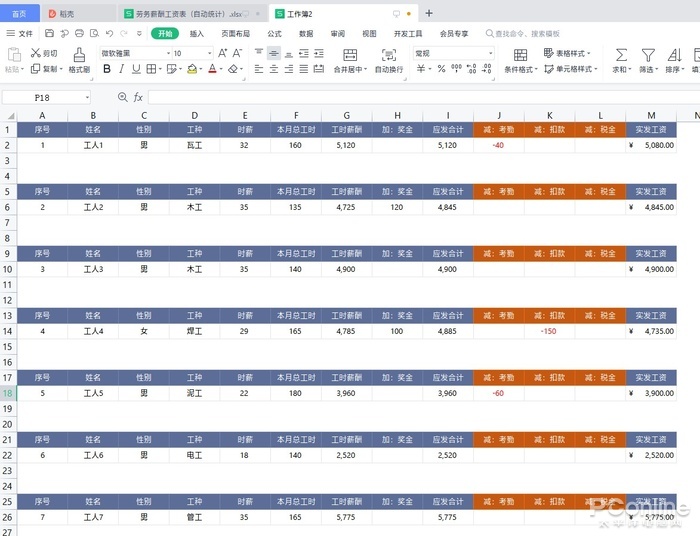The height and width of the screenshot is (536, 700).
Task: Switch to the 页面布局 ribbon tab
Action: [x=235, y=33]
